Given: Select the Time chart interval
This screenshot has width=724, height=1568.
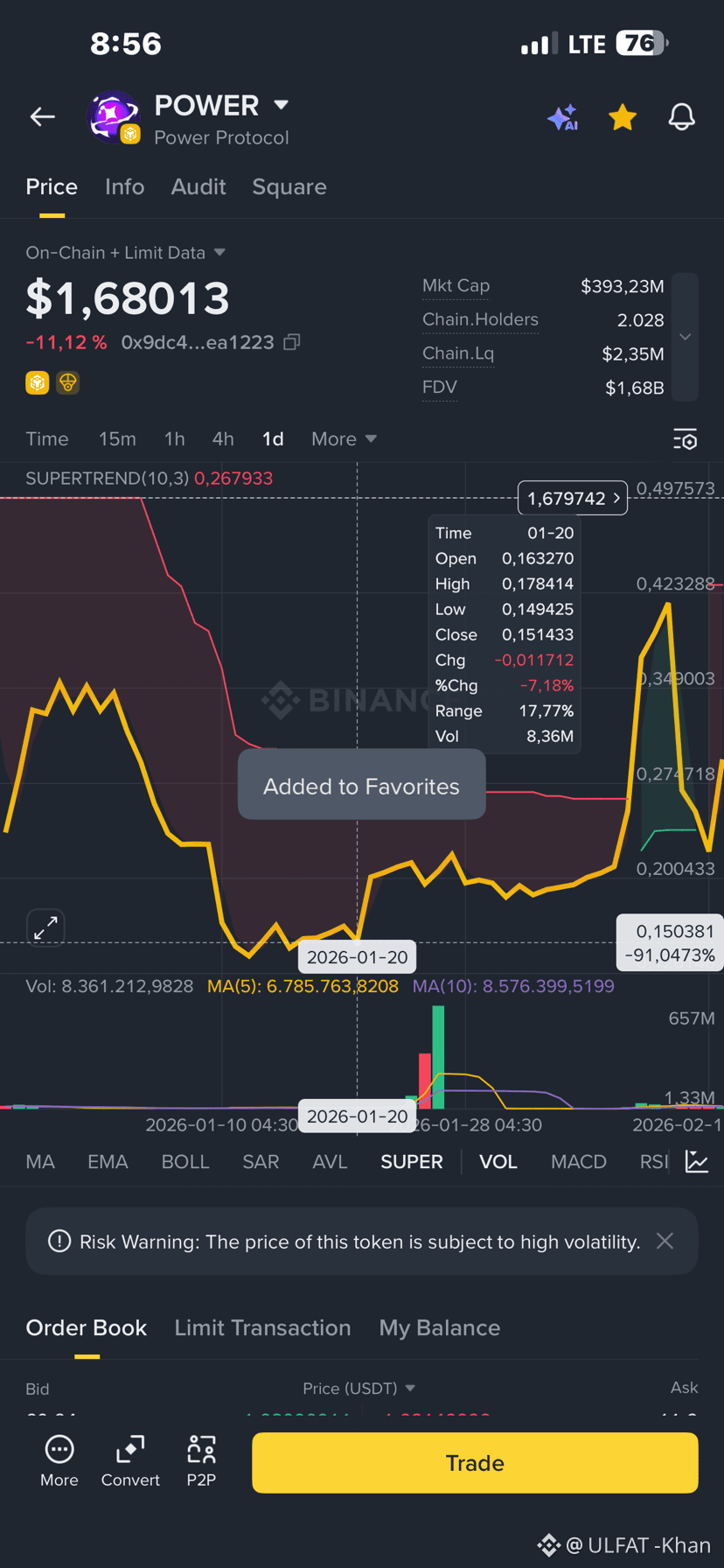Looking at the screenshot, I should (x=47, y=439).
